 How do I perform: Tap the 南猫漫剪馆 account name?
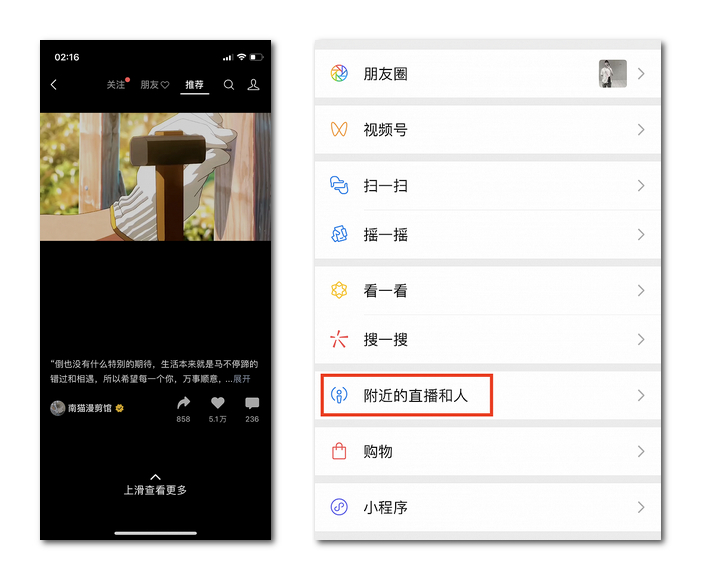pyautogui.click(x=90, y=408)
